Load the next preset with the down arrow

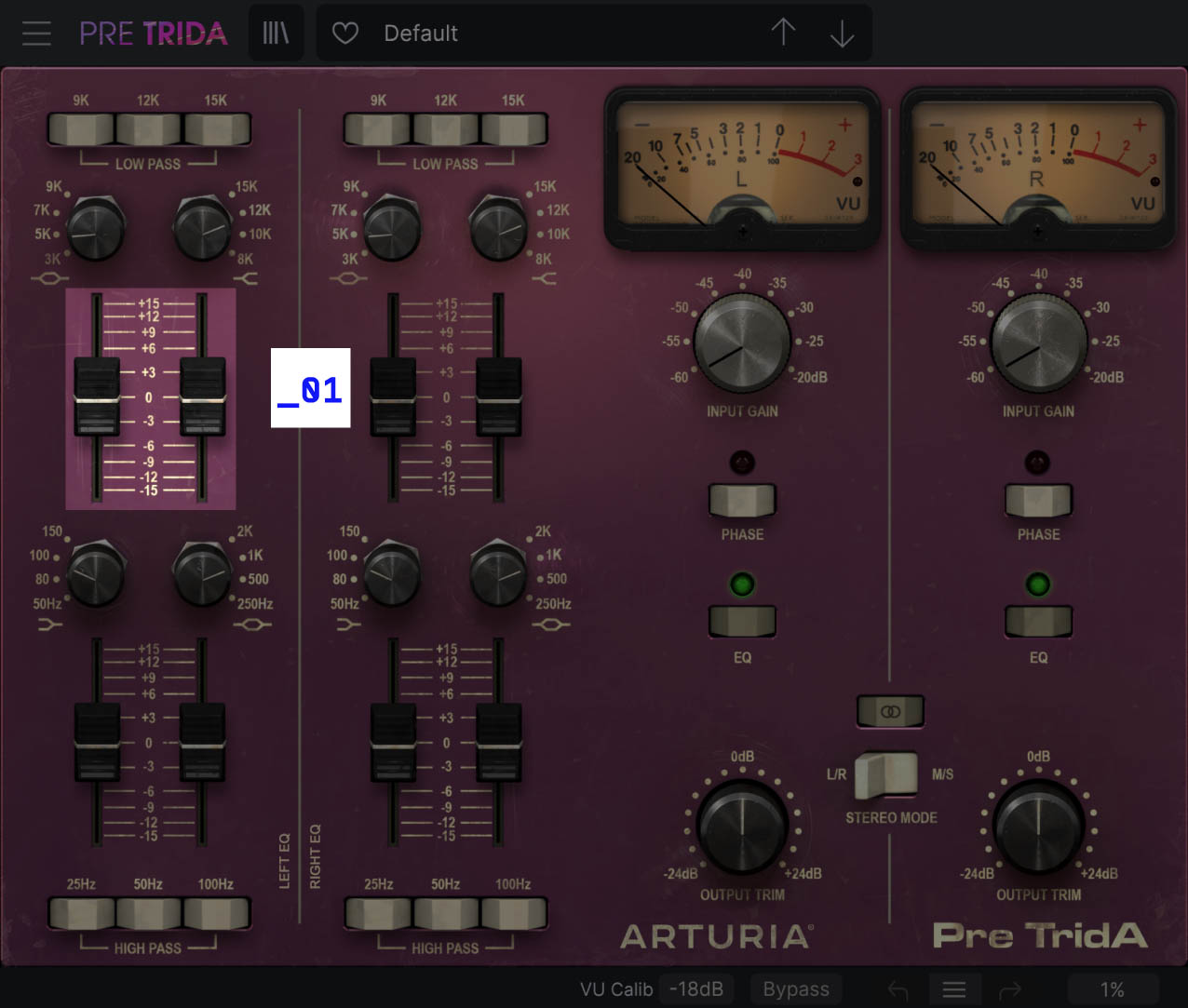(x=842, y=33)
